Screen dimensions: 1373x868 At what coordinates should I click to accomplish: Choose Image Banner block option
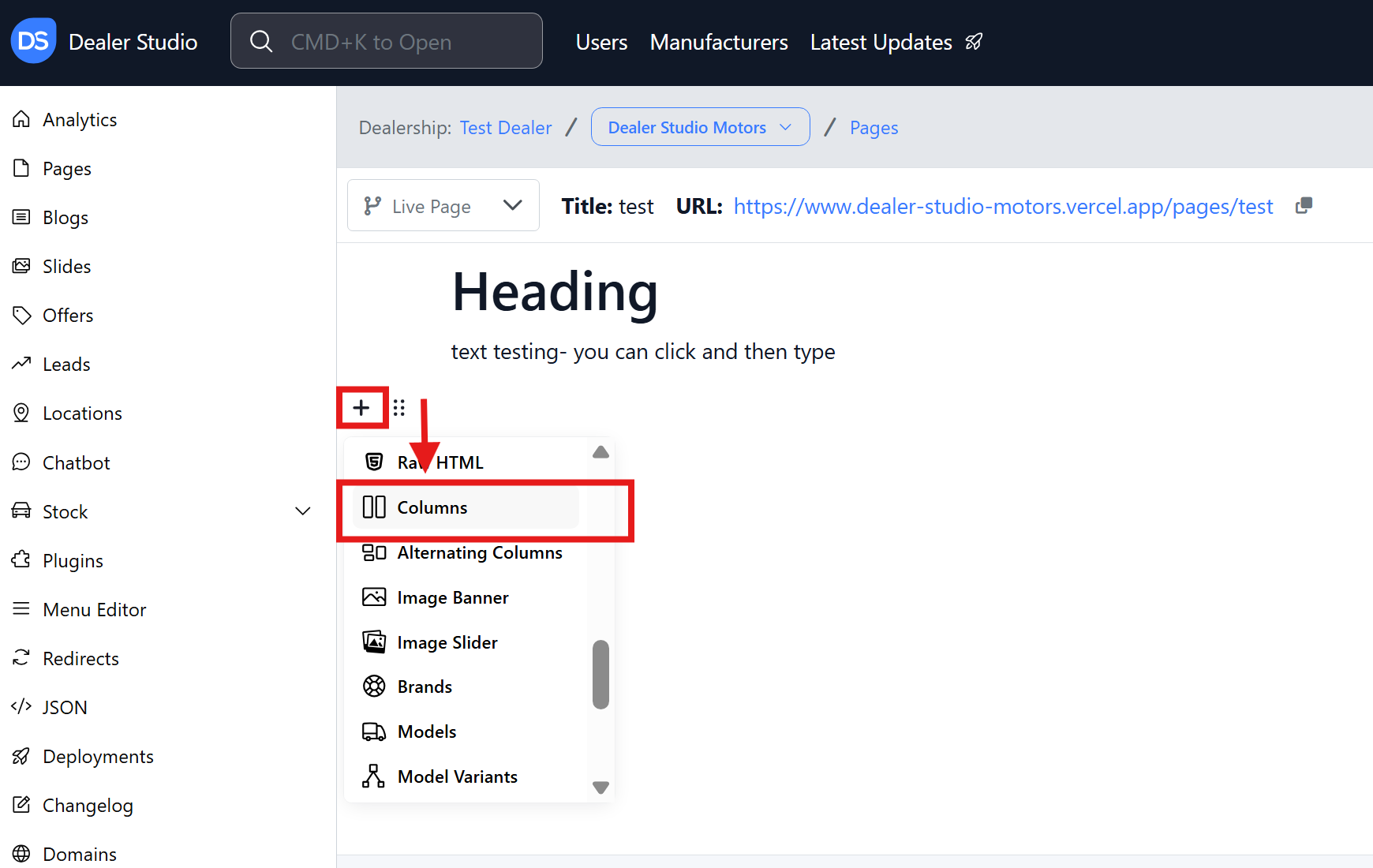pyautogui.click(x=452, y=598)
